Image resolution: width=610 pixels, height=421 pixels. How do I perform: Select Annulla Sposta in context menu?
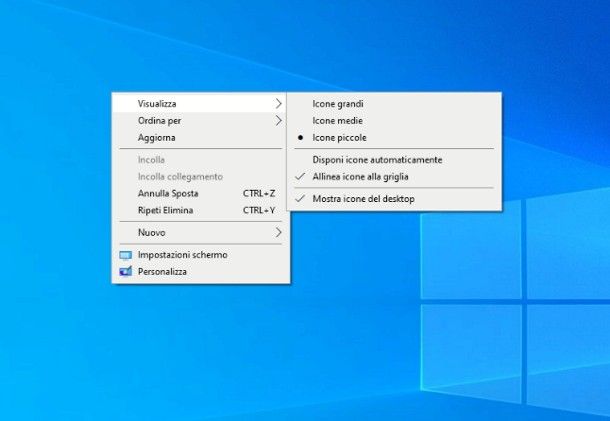tap(200, 193)
